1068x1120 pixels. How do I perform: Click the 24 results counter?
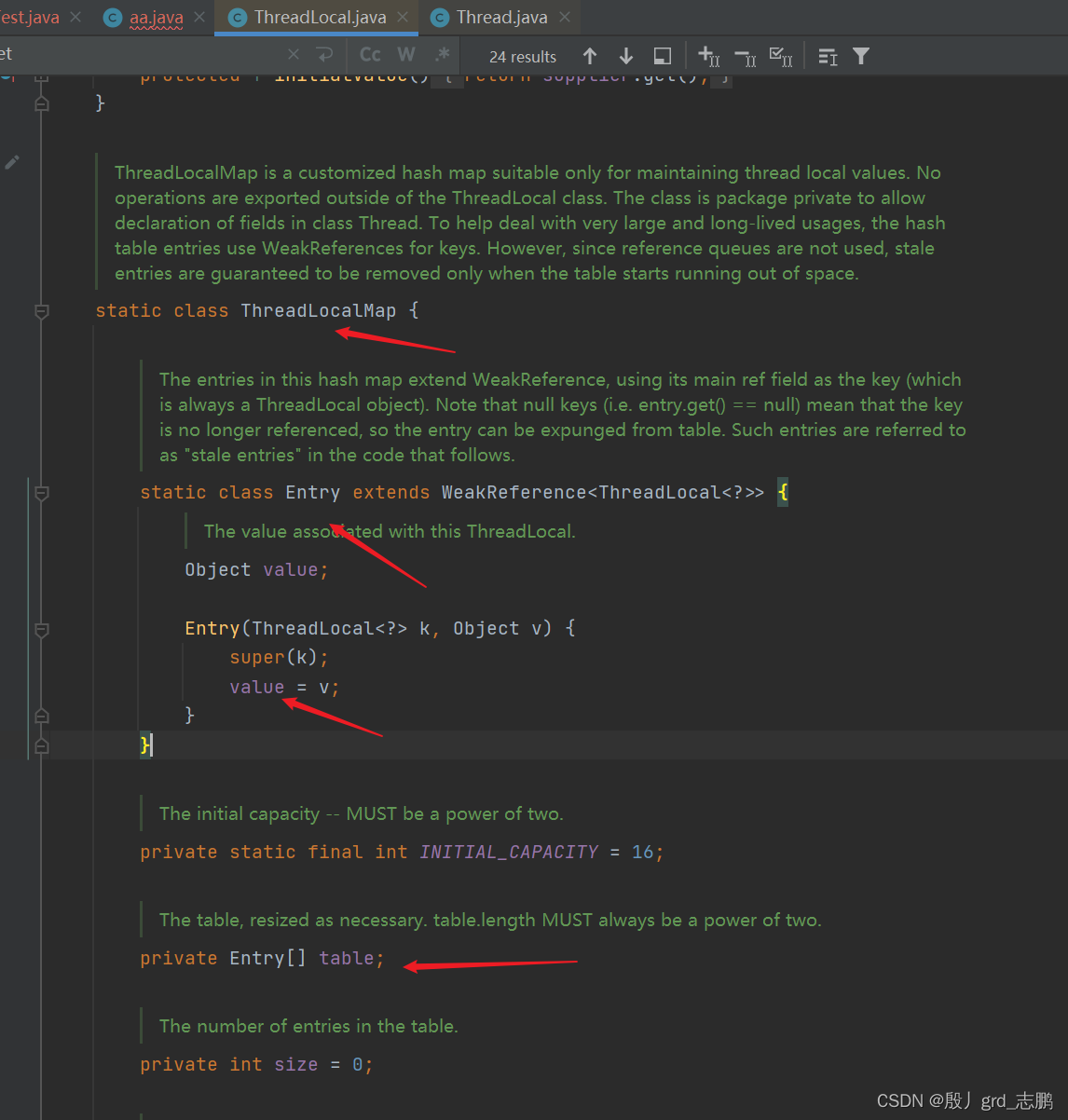click(x=523, y=57)
